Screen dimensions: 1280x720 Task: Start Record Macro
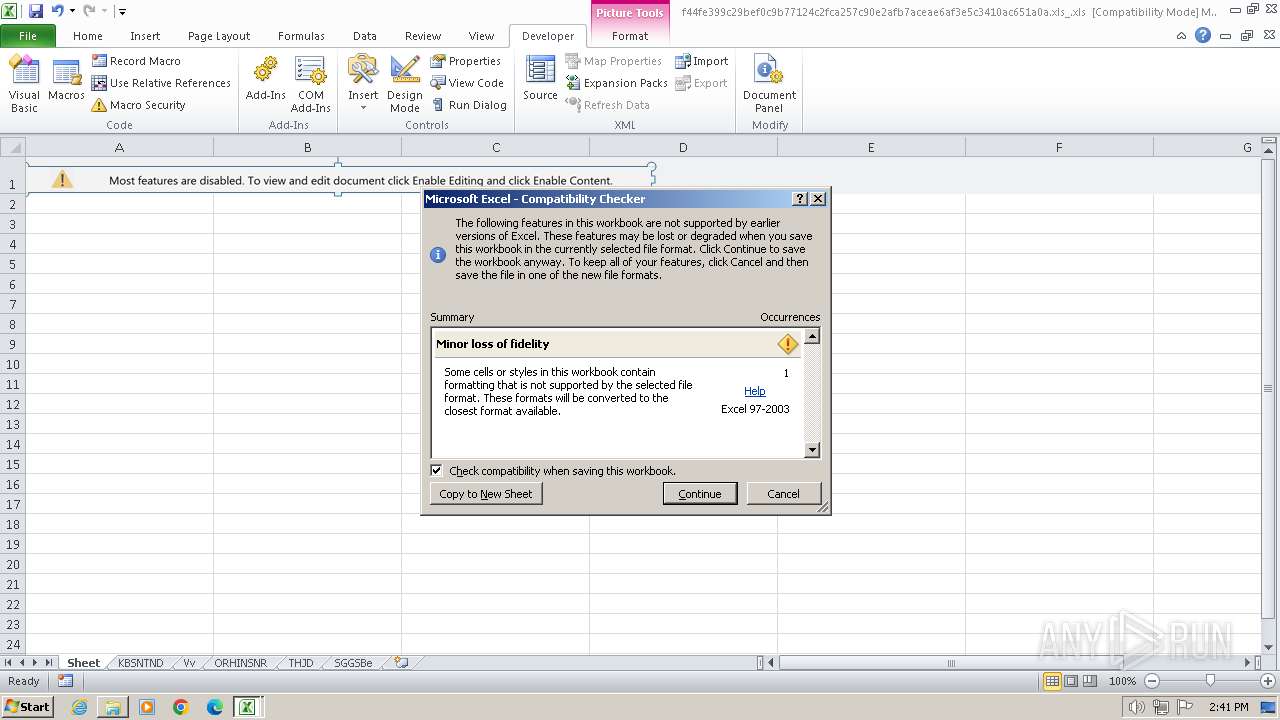coord(136,61)
